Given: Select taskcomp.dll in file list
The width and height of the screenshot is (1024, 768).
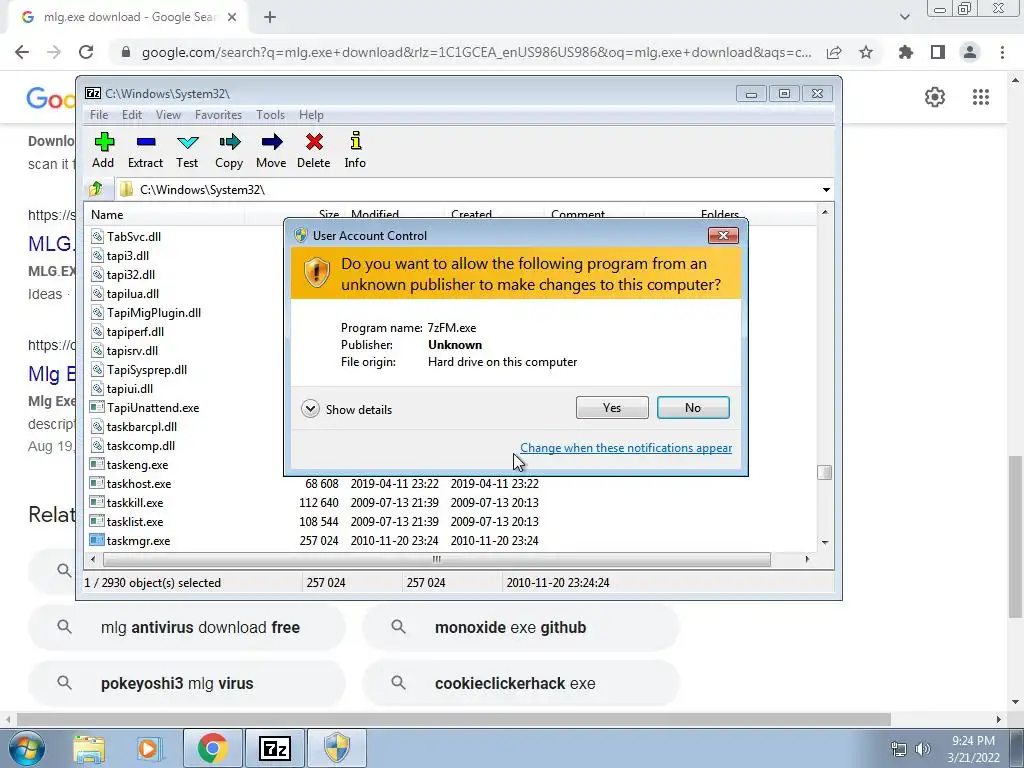Looking at the screenshot, I should (140, 445).
